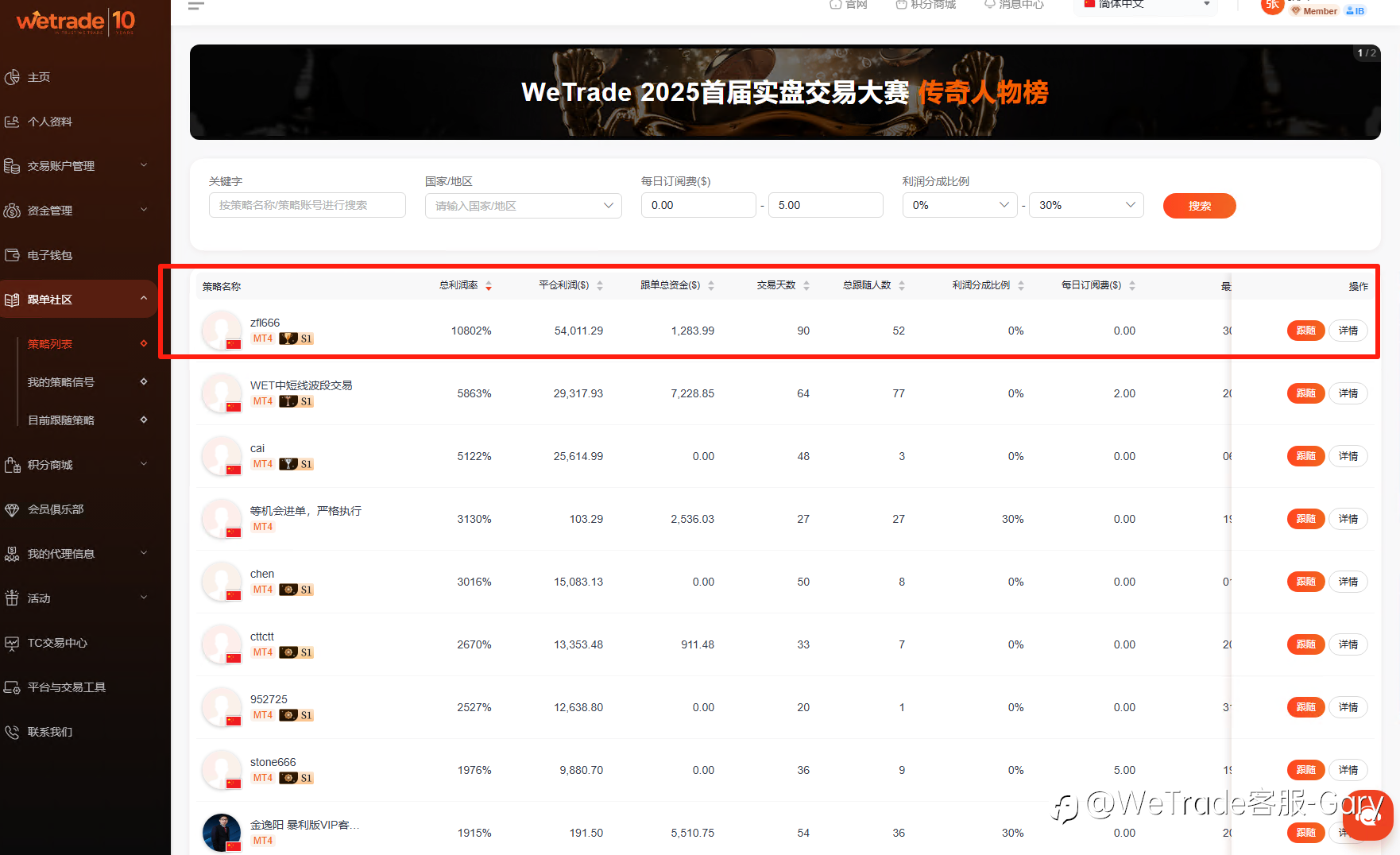Sort by 交易天数 column arrows
Image resolution: width=1400 pixels, height=855 pixels.
[806, 285]
